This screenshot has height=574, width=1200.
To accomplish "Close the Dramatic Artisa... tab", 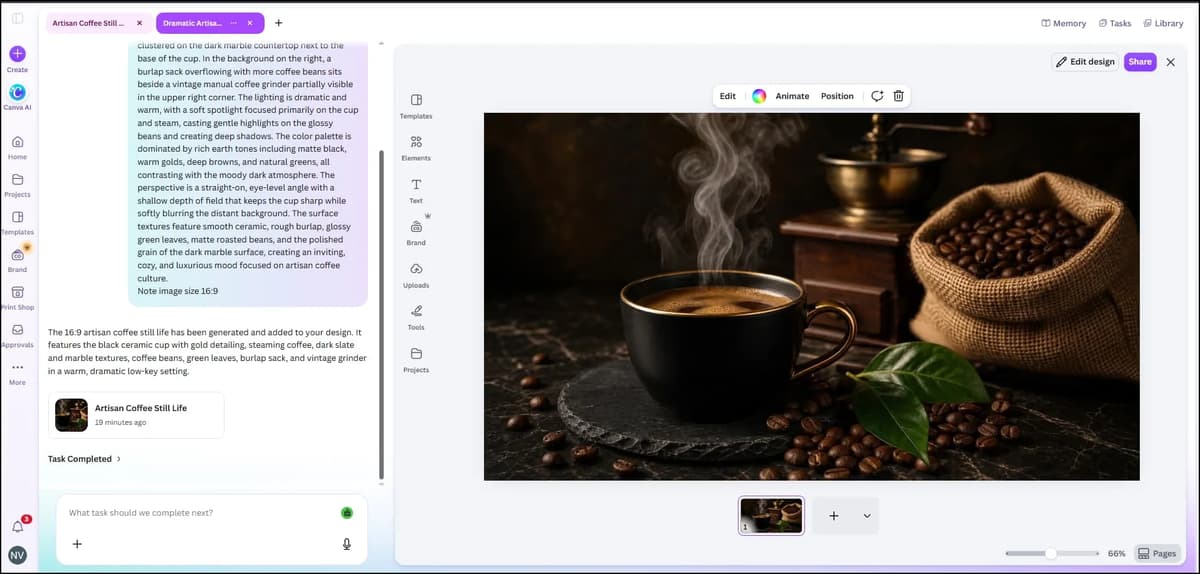I will [250, 23].
